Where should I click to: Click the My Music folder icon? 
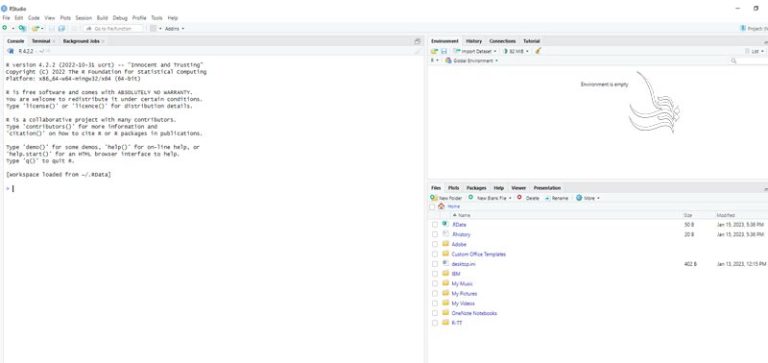[445, 283]
